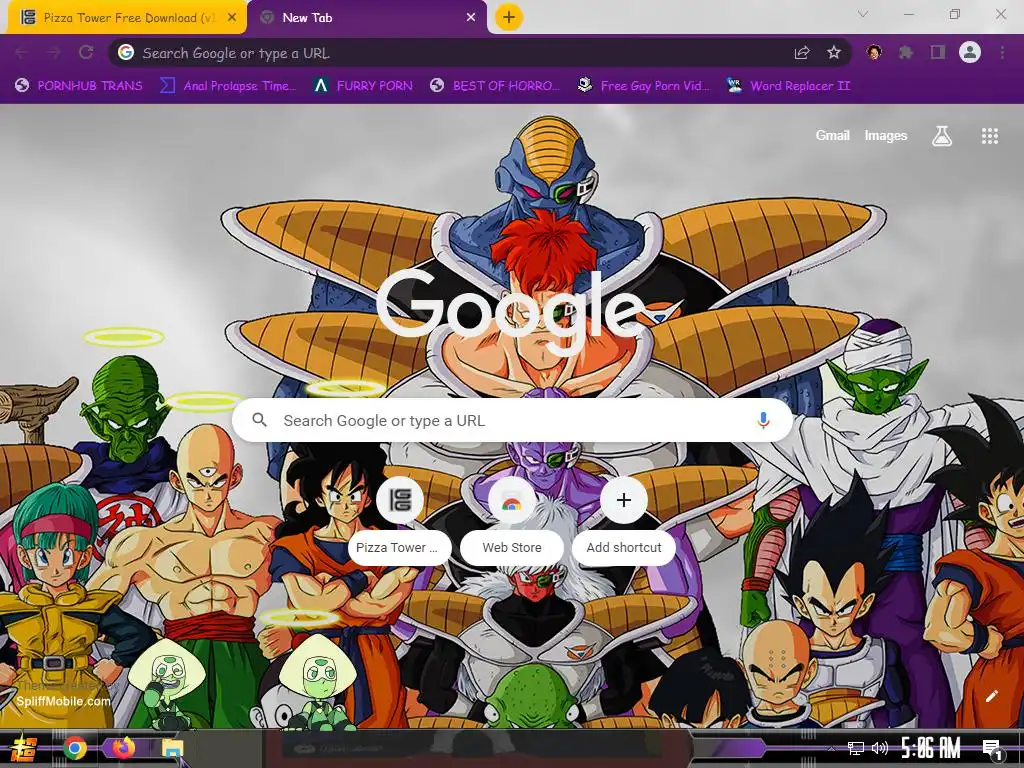Open the Images link

pyautogui.click(x=886, y=136)
